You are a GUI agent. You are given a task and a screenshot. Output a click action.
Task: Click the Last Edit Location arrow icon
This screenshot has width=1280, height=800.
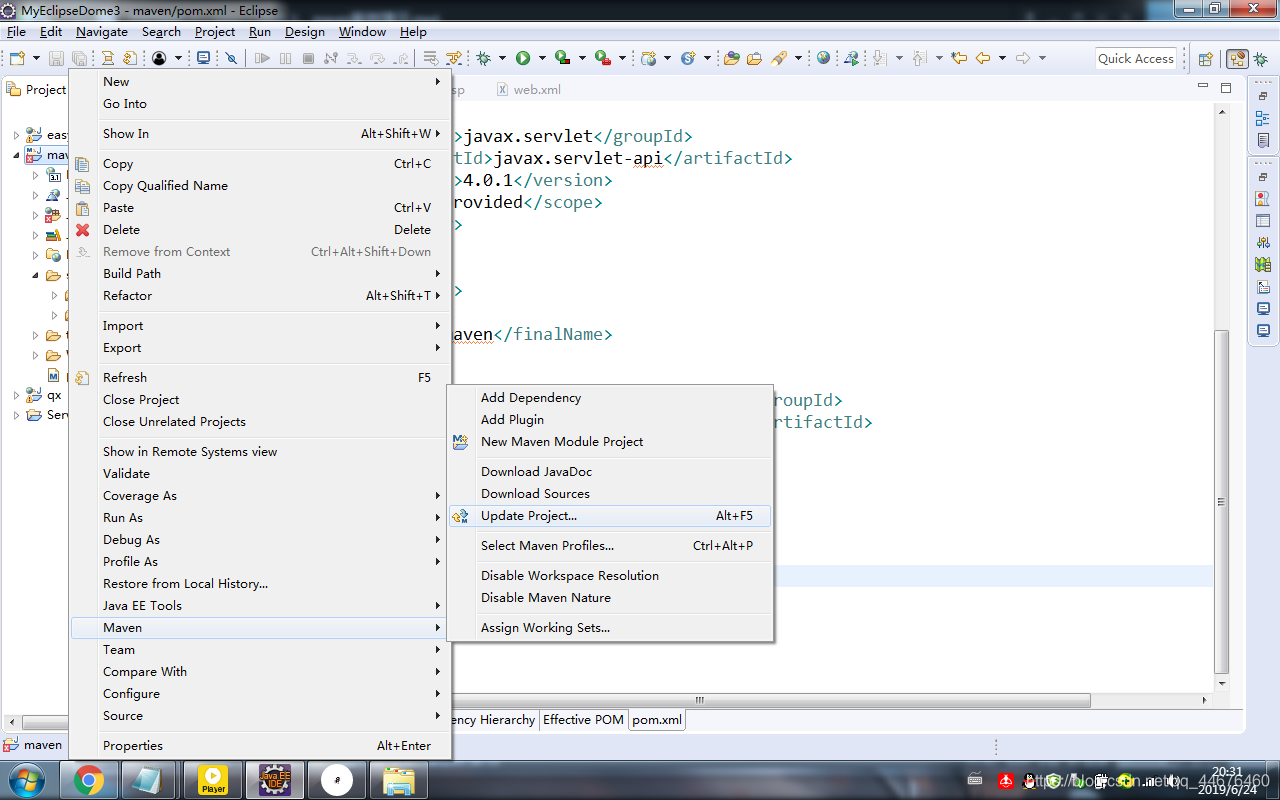[959, 58]
